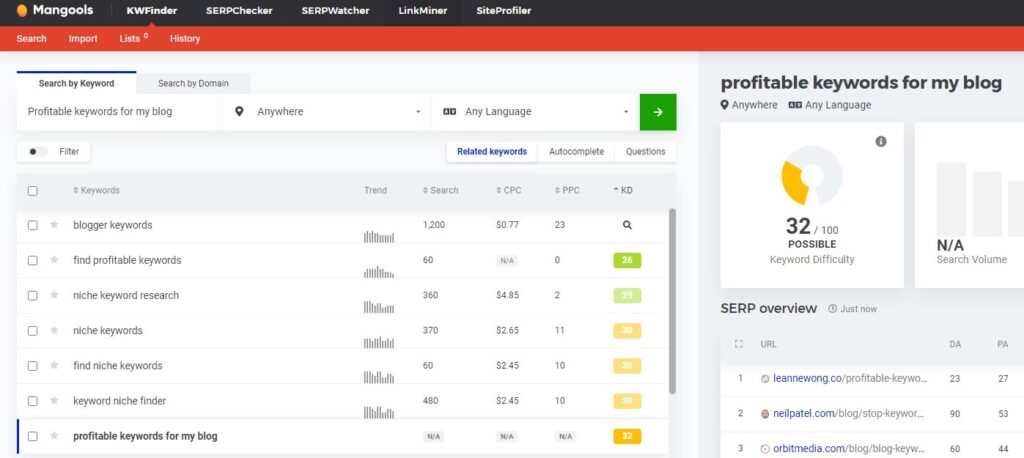Screen dimensions: 1024x458
Task: Star the find profitable keywords row
Action: coord(54,260)
